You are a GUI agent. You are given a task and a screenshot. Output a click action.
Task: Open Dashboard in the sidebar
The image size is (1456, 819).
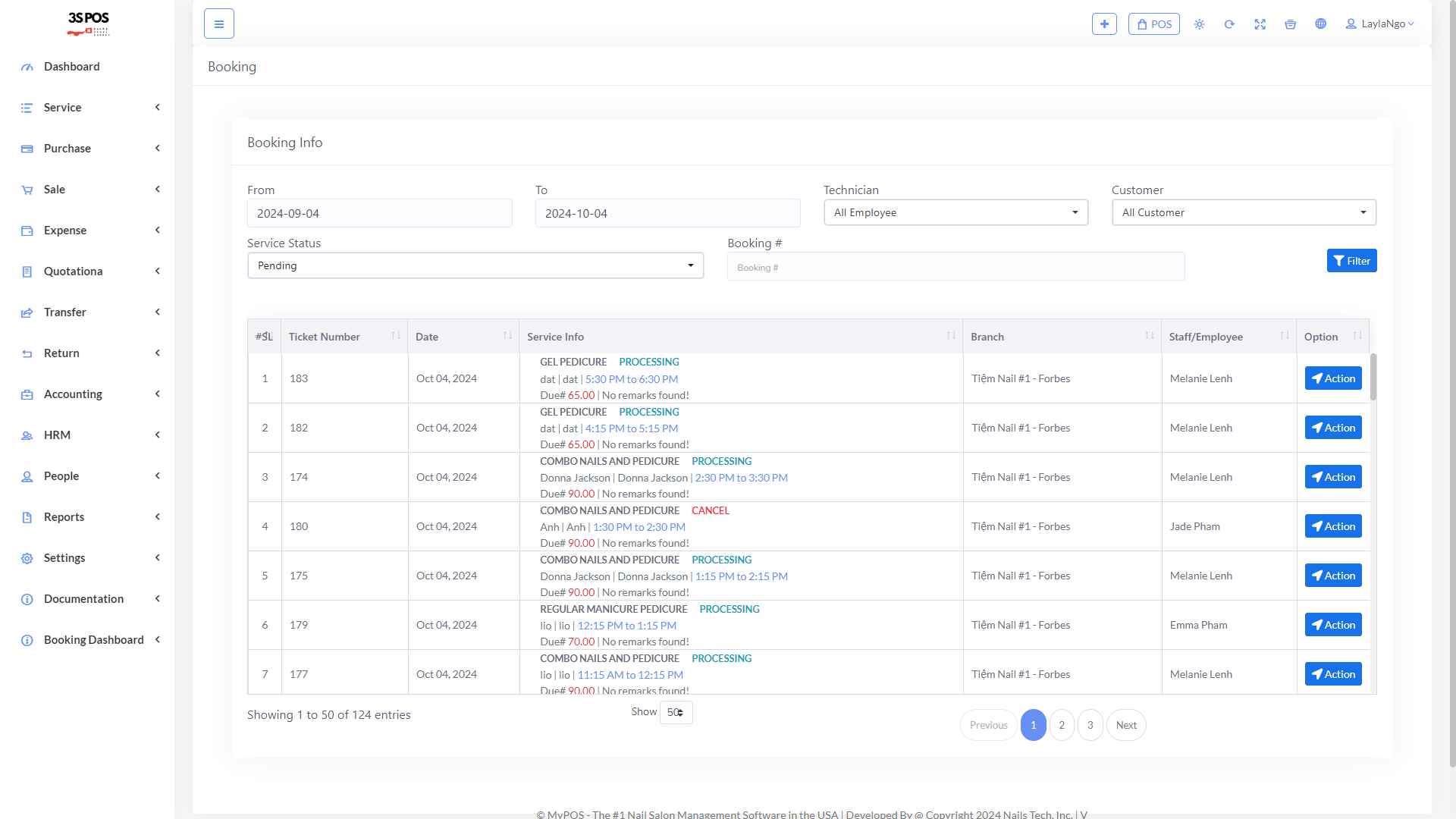point(71,67)
